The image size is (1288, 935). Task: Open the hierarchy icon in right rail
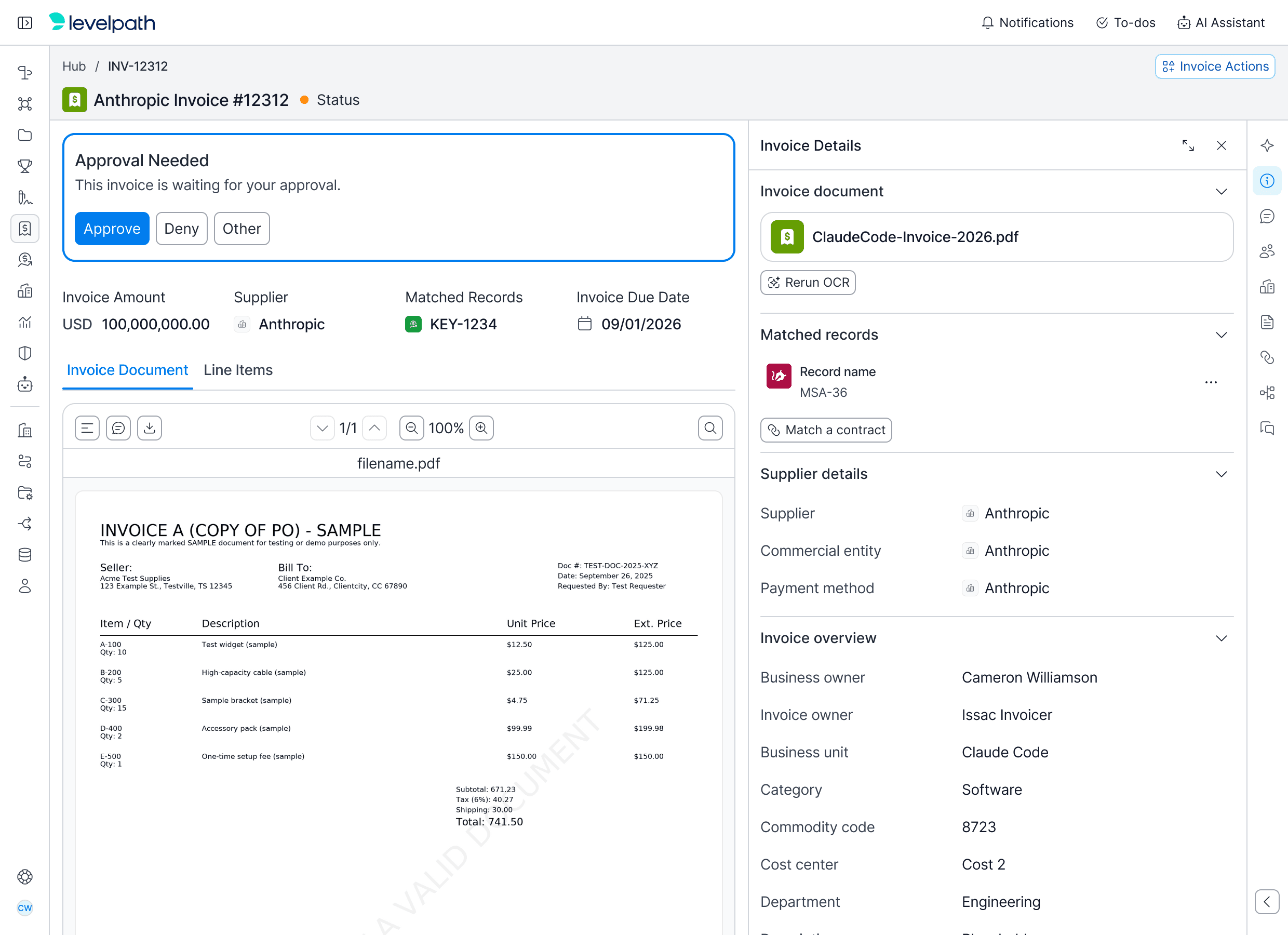point(1267,393)
